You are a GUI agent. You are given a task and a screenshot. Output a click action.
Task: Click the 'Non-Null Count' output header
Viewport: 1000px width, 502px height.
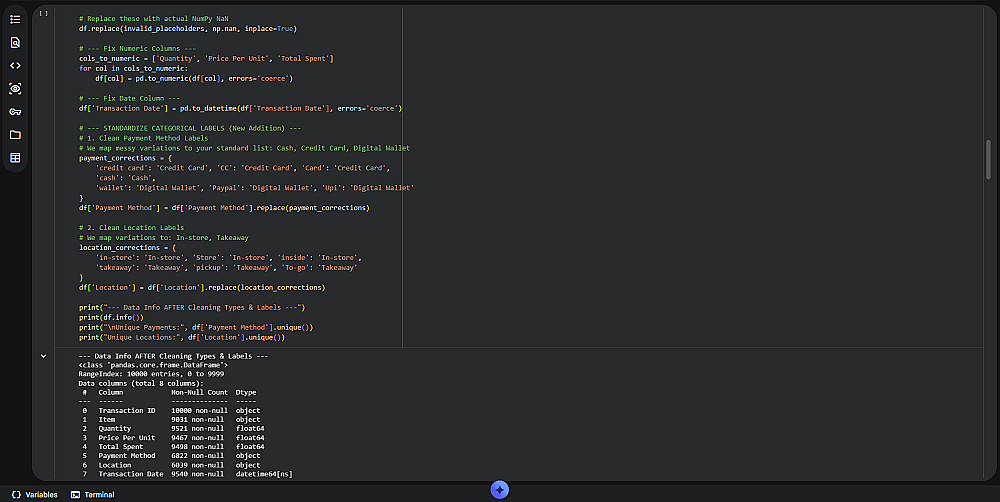[x=199, y=392]
